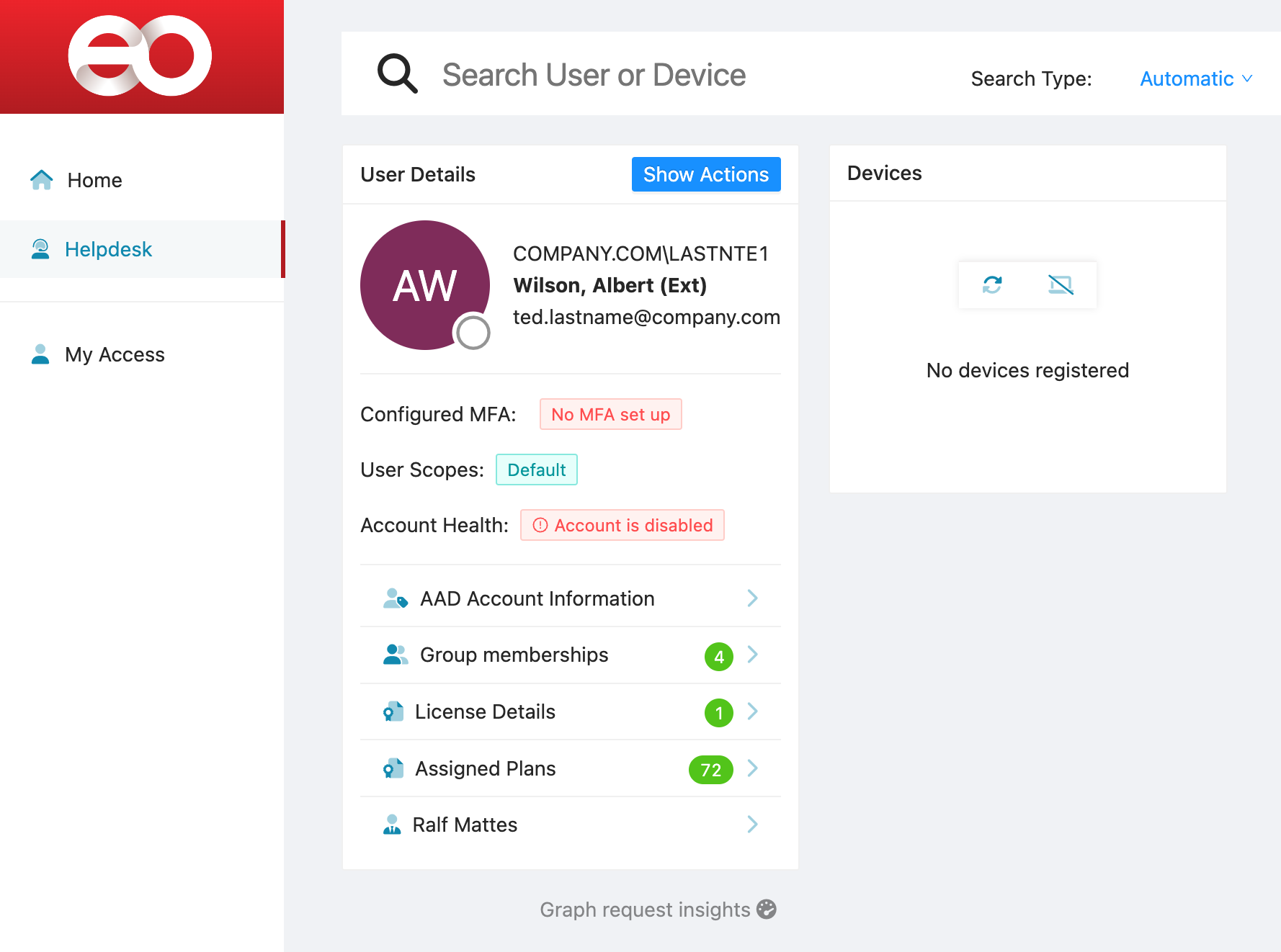Click the Show Actions button

tap(705, 174)
